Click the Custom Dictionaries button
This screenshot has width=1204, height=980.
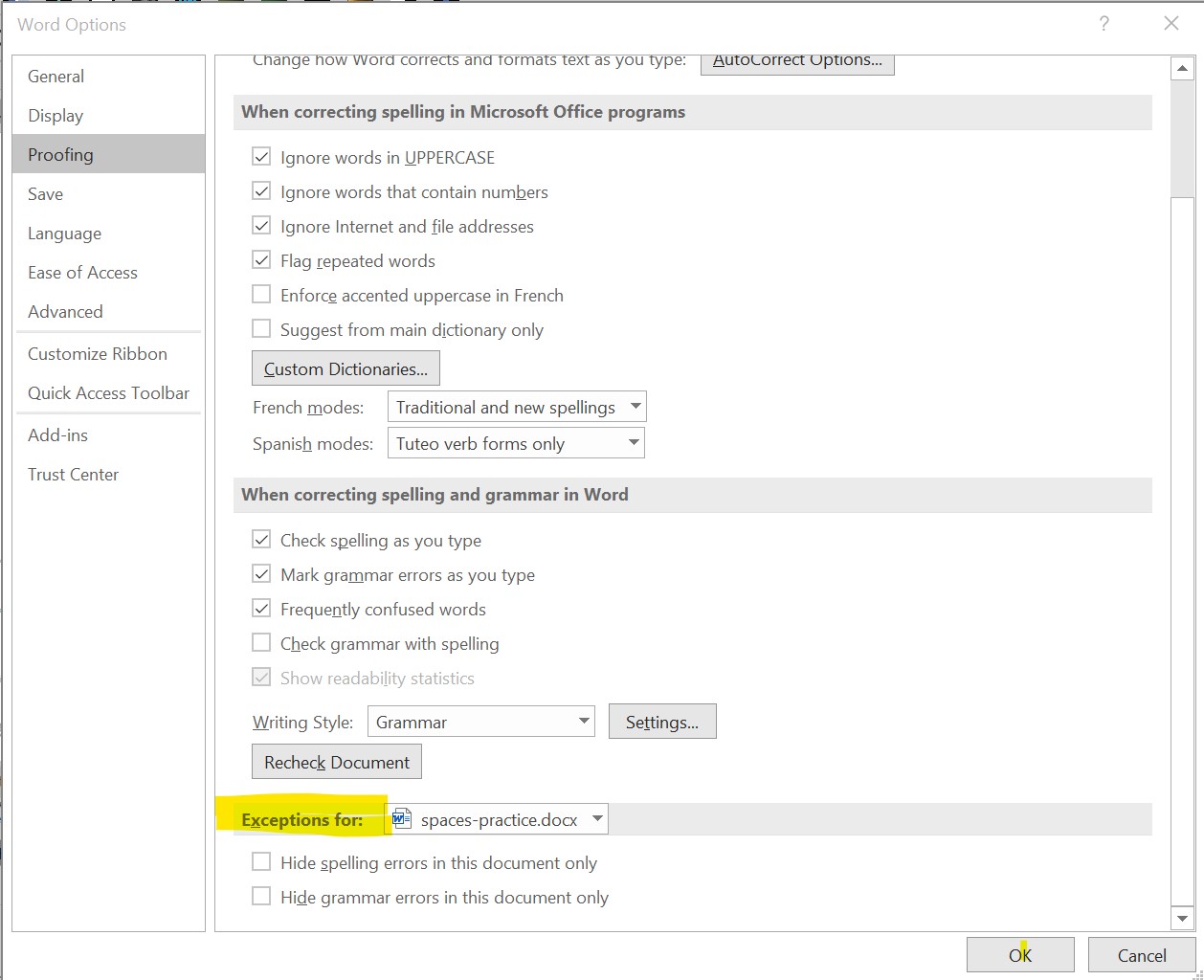click(346, 369)
